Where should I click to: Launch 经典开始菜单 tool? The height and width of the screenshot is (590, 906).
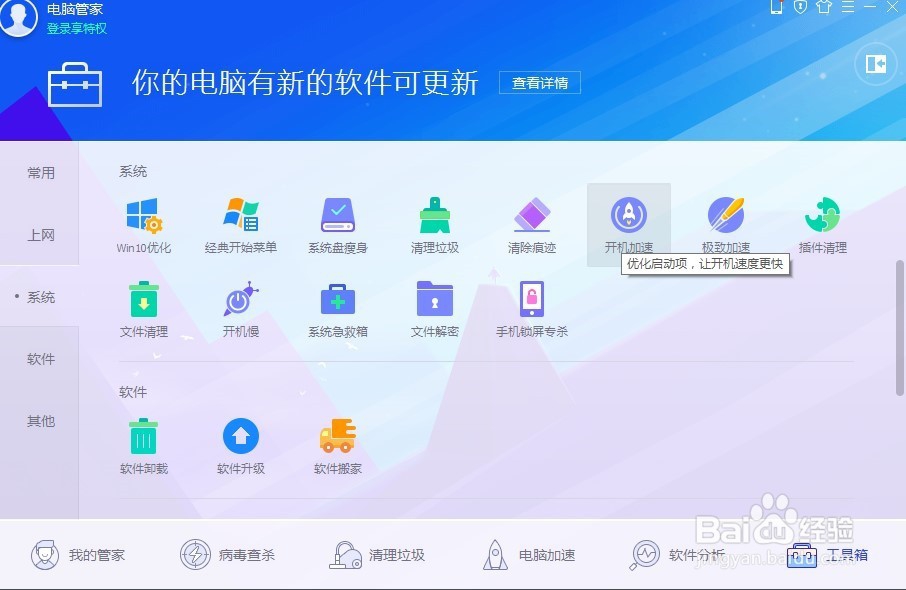coord(238,222)
